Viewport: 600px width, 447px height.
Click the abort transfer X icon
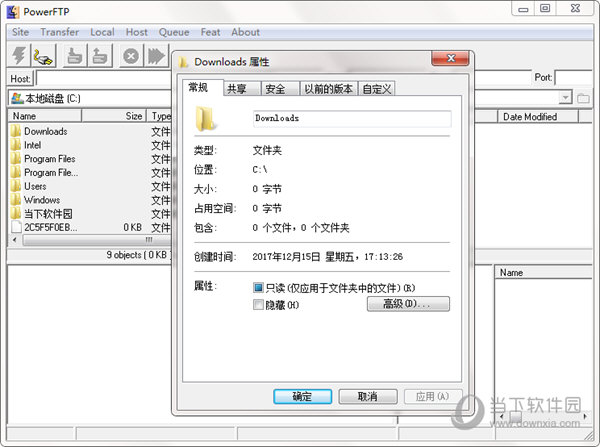click(x=131, y=55)
